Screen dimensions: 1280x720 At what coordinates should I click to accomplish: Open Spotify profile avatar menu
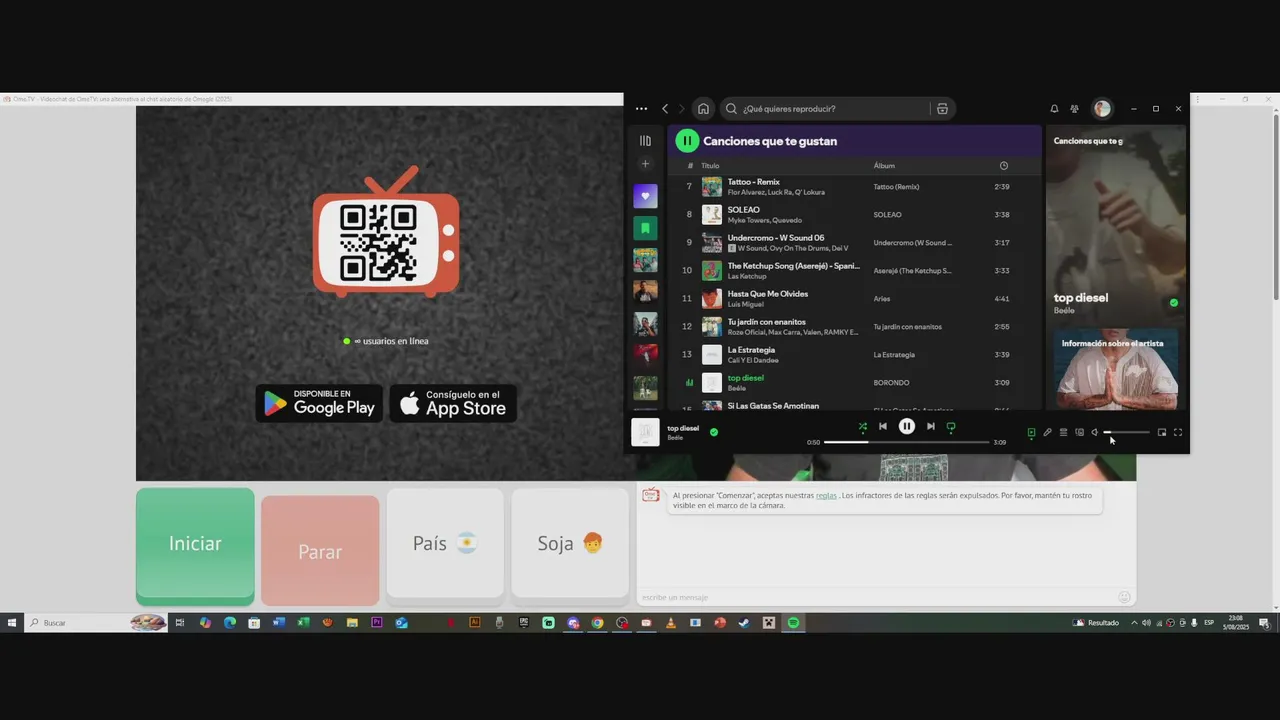[x=1102, y=109]
